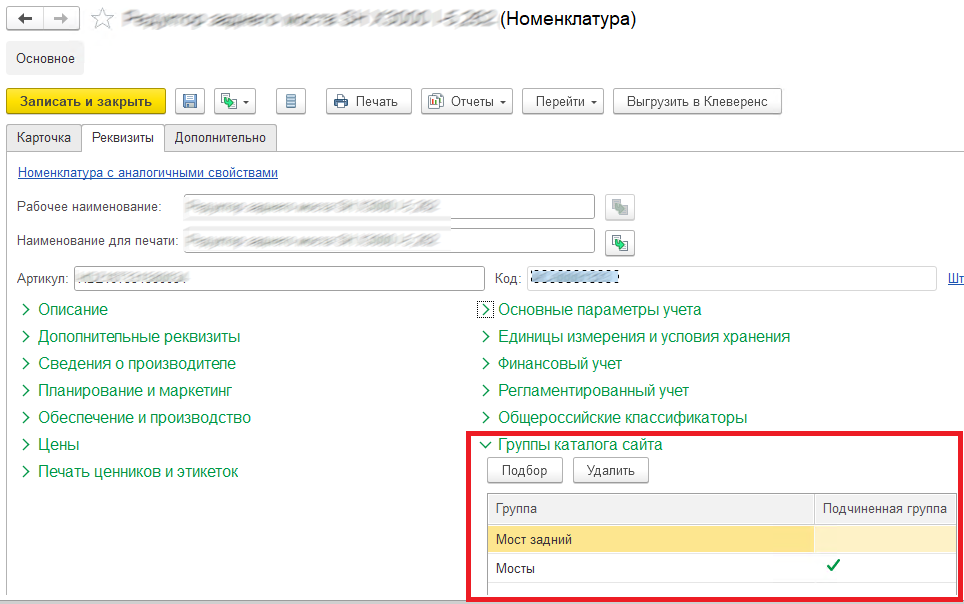Click Записать и закрыть
The height and width of the screenshot is (604, 964).
tap(86, 101)
